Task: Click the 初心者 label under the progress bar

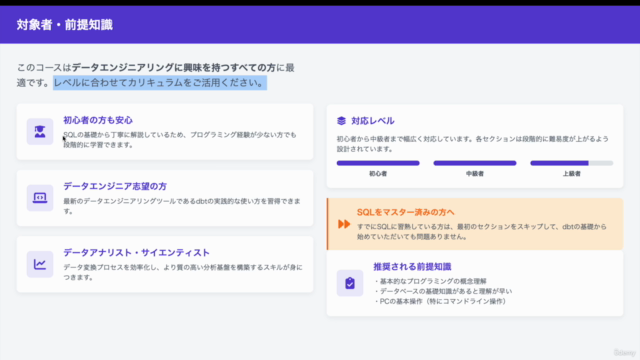Action: coord(378,174)
